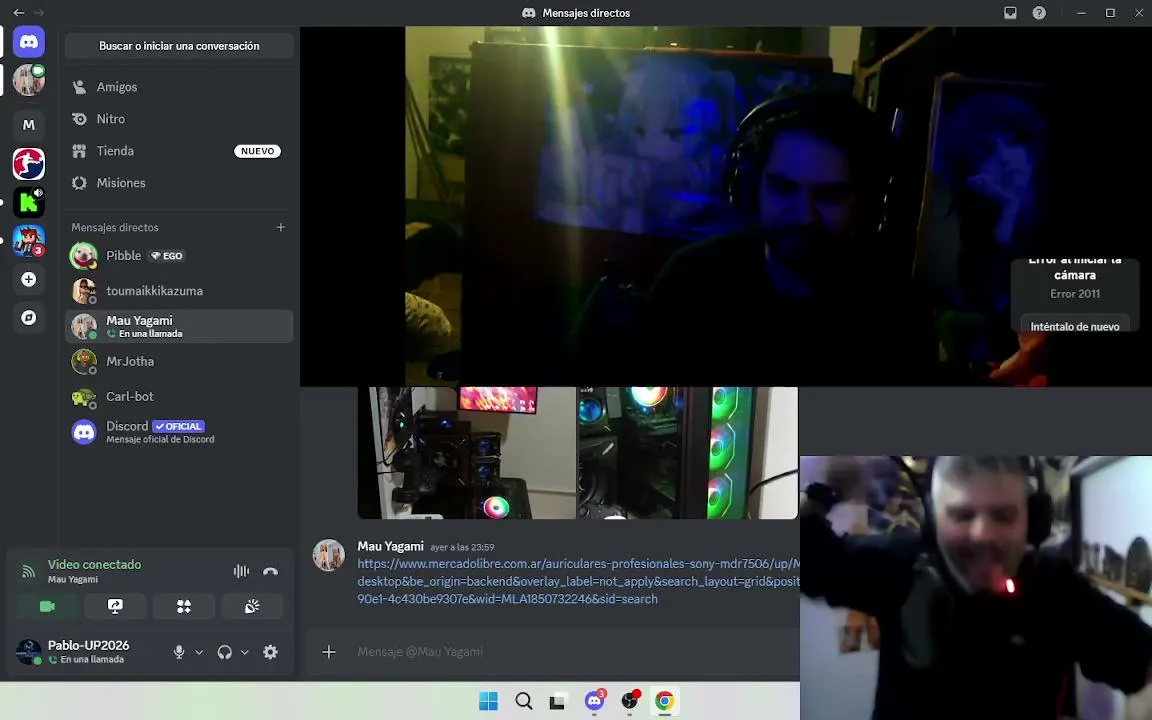The height and width of the screenshot is (720, 1152).
Task: Open Task View on taskbar
Action: click(558, 701)
